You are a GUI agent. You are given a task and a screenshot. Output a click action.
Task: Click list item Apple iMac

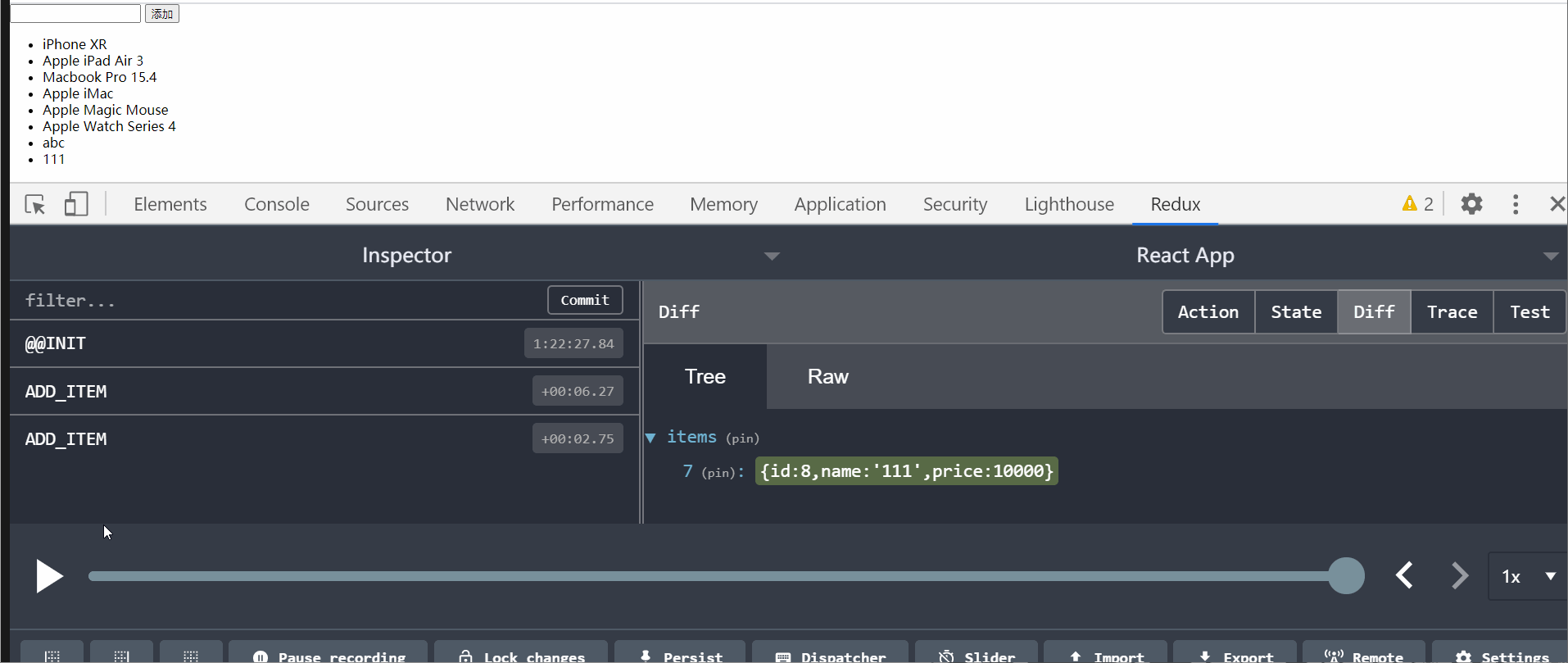[x=78, y=93]
